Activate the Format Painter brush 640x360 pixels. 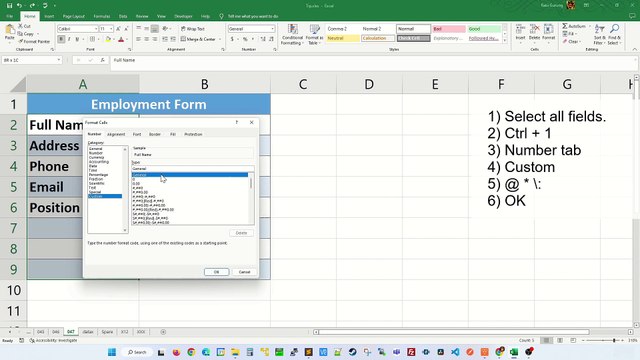tap(34, 41)
